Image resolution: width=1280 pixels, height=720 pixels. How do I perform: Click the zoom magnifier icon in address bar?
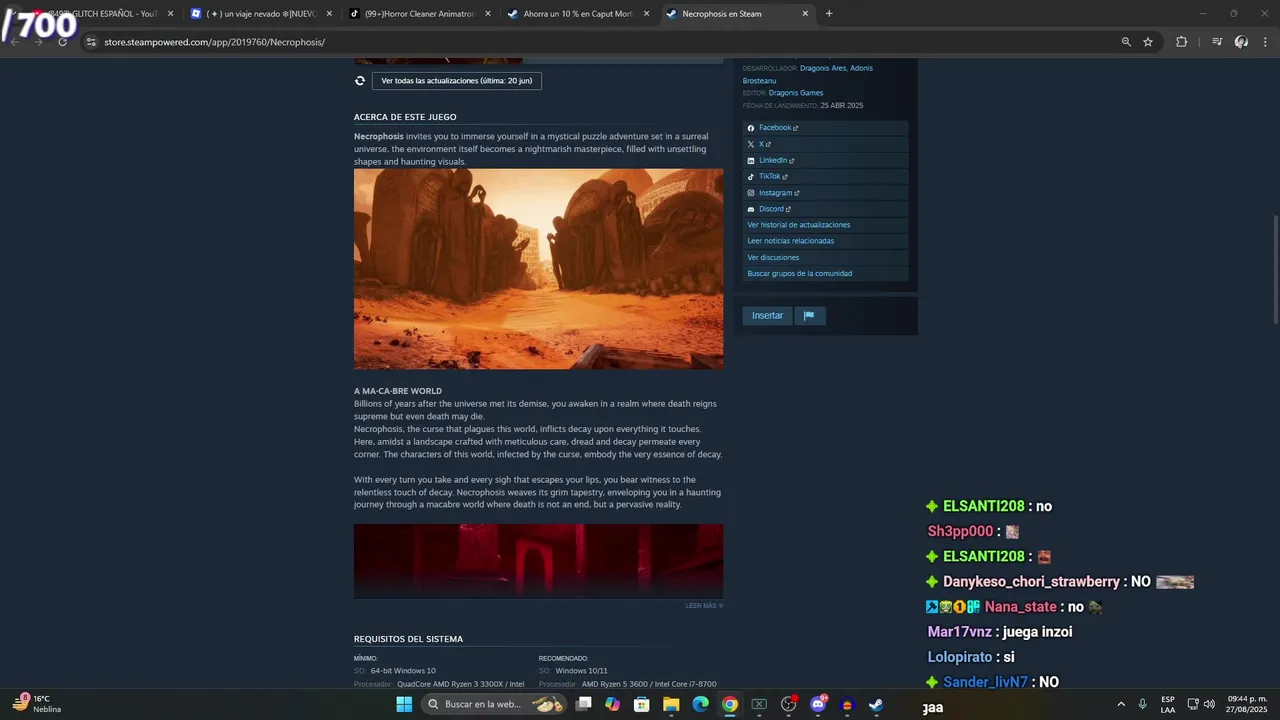tap(1126, 42)
